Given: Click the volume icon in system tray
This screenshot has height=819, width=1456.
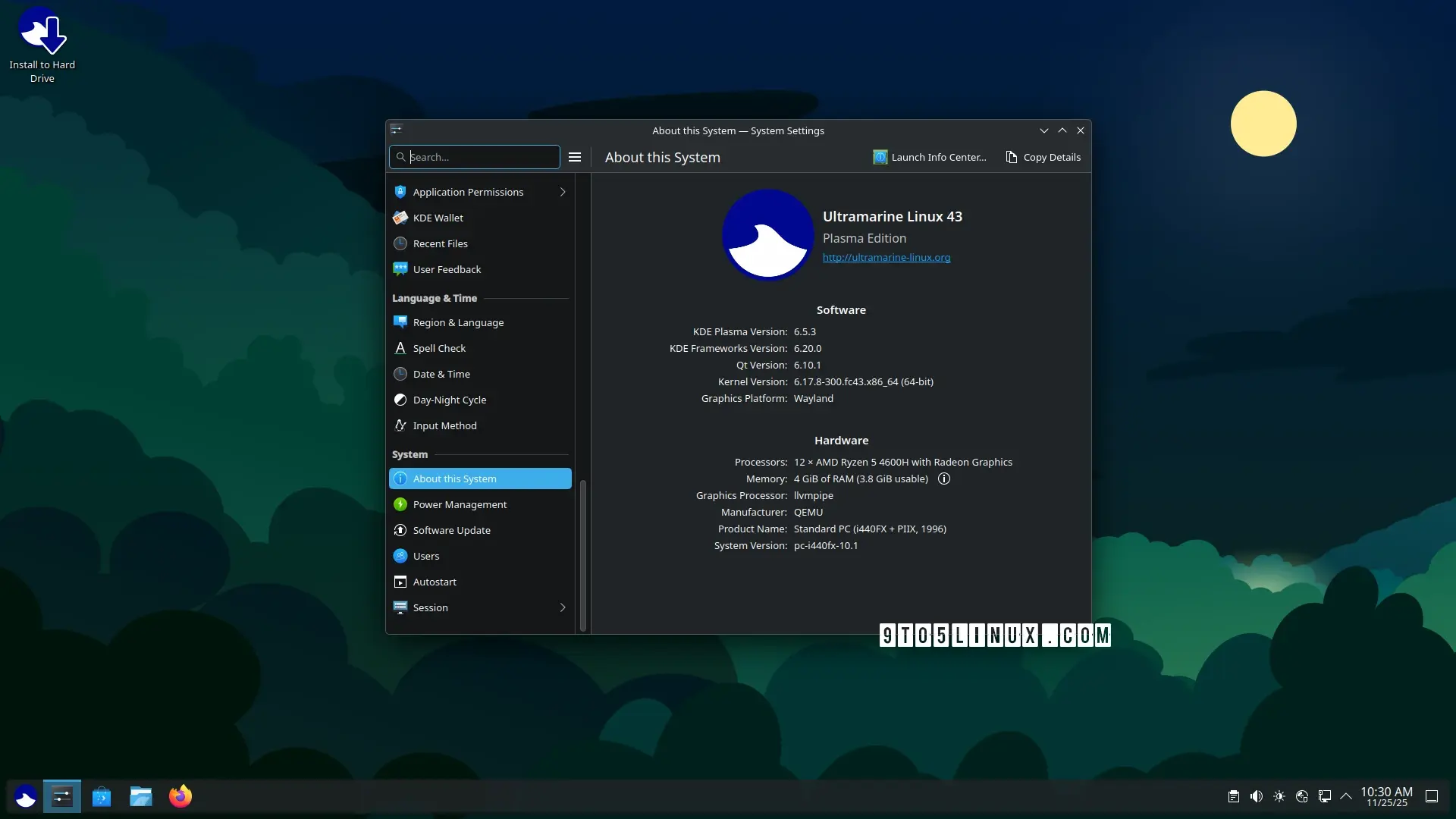Looking at the screenshot, I should (x=1257, y=796).
